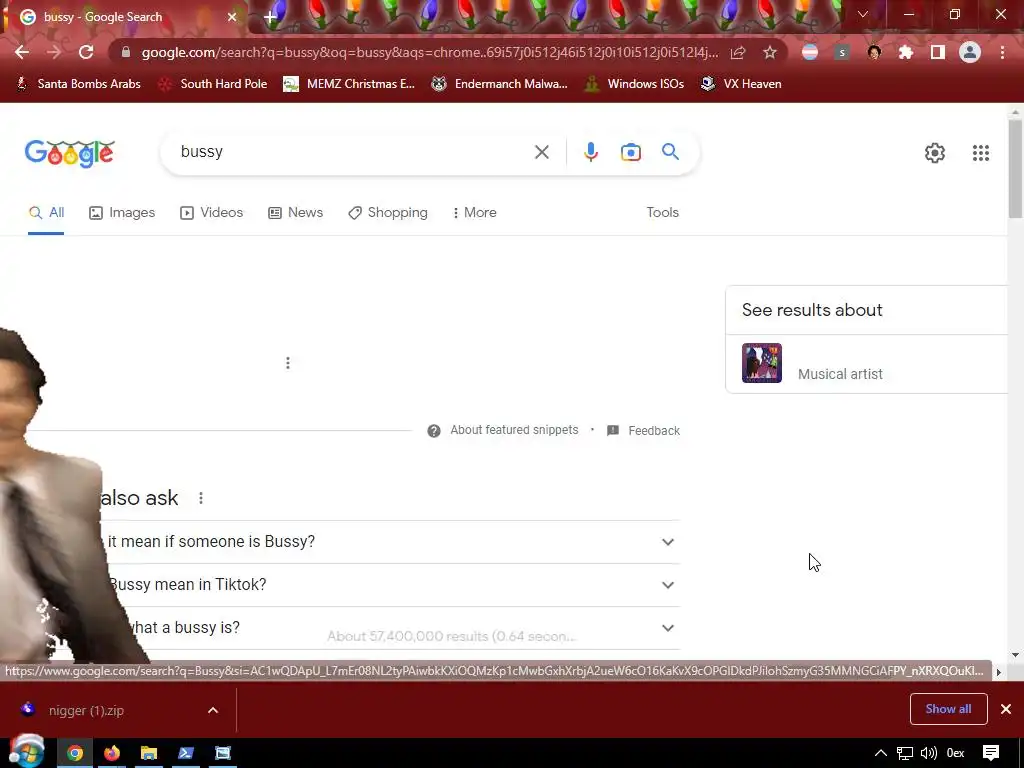Switch to the Videos tab

point(212,213)
